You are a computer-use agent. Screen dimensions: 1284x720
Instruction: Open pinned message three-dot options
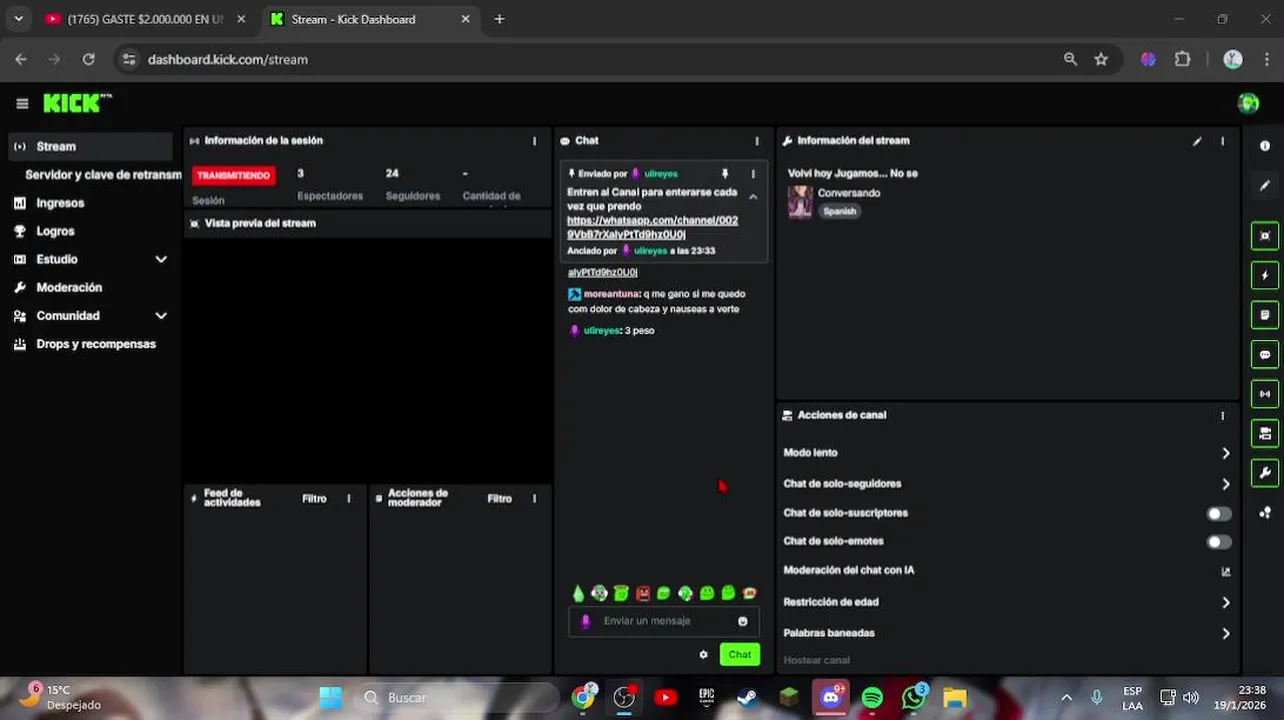753,174
